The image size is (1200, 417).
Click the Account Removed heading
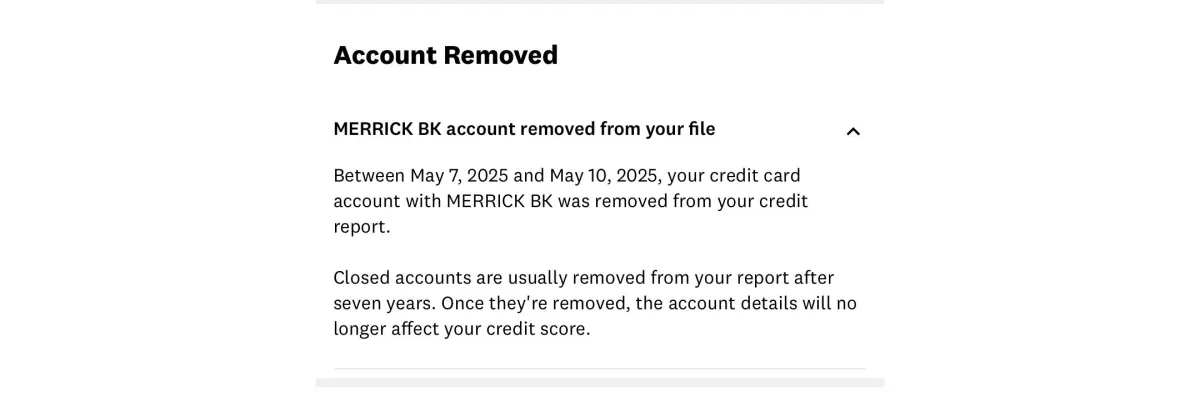point(446,55)
